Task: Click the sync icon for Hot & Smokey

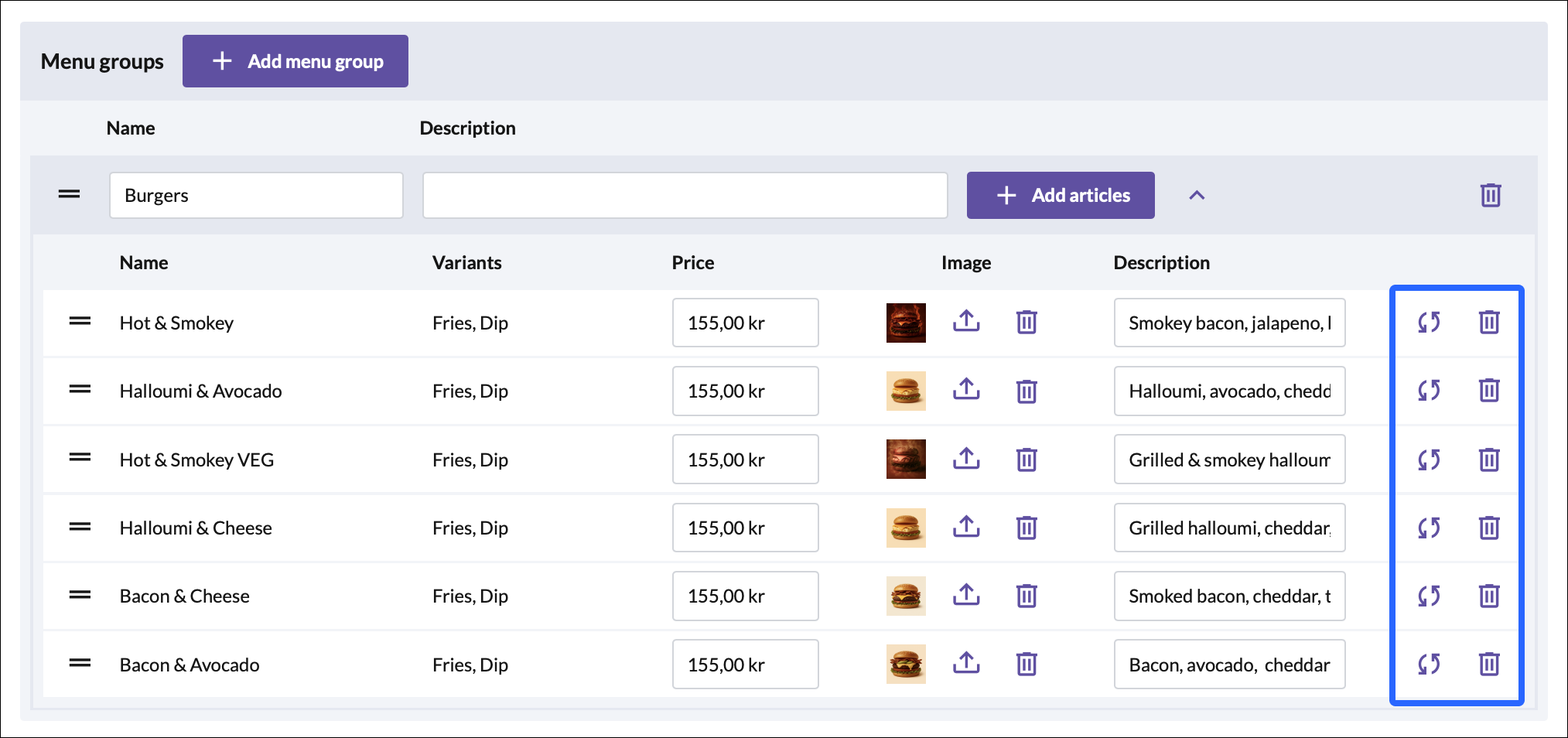Action: pyautogui.click(x=1429, y=323)
